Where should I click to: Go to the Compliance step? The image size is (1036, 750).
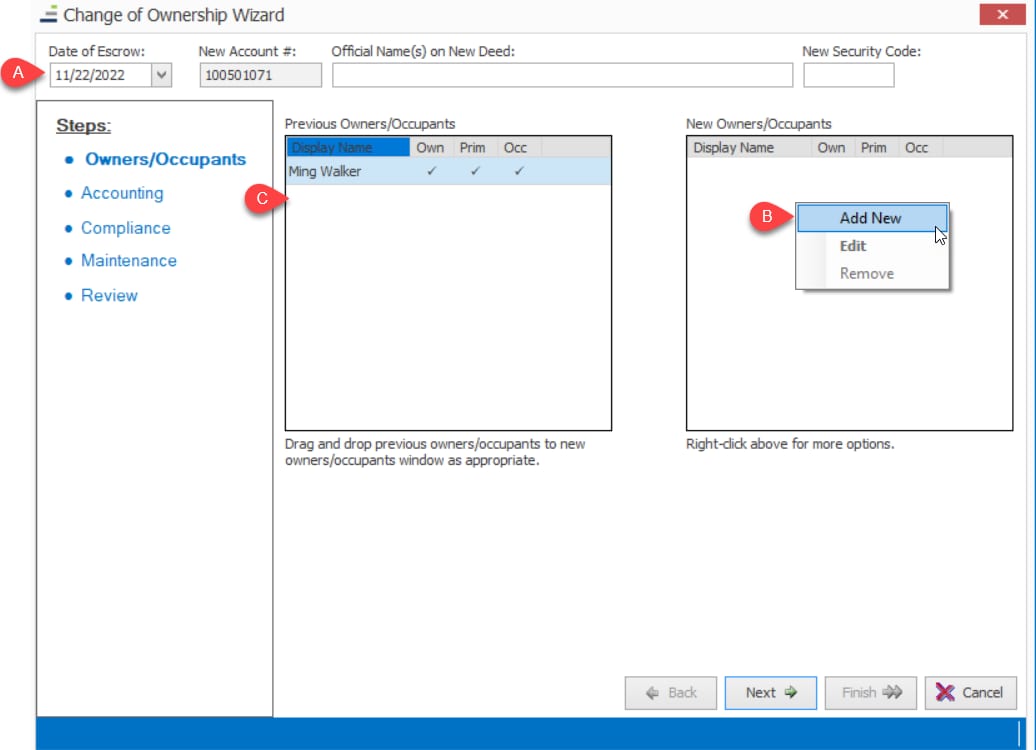(126, 228)
